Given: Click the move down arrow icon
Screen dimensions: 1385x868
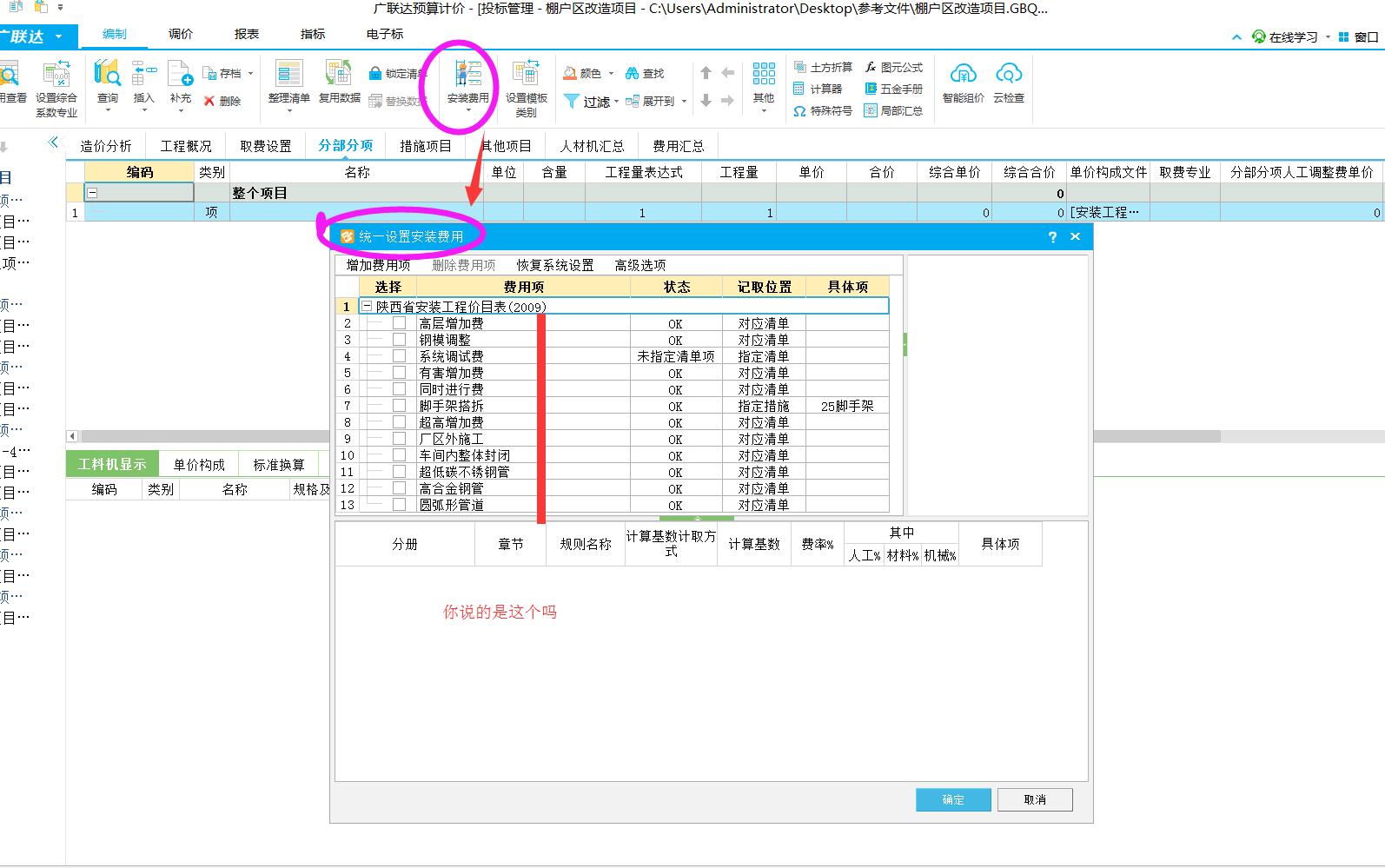Looking at the screenshot, I should click(x=706, y=101).
